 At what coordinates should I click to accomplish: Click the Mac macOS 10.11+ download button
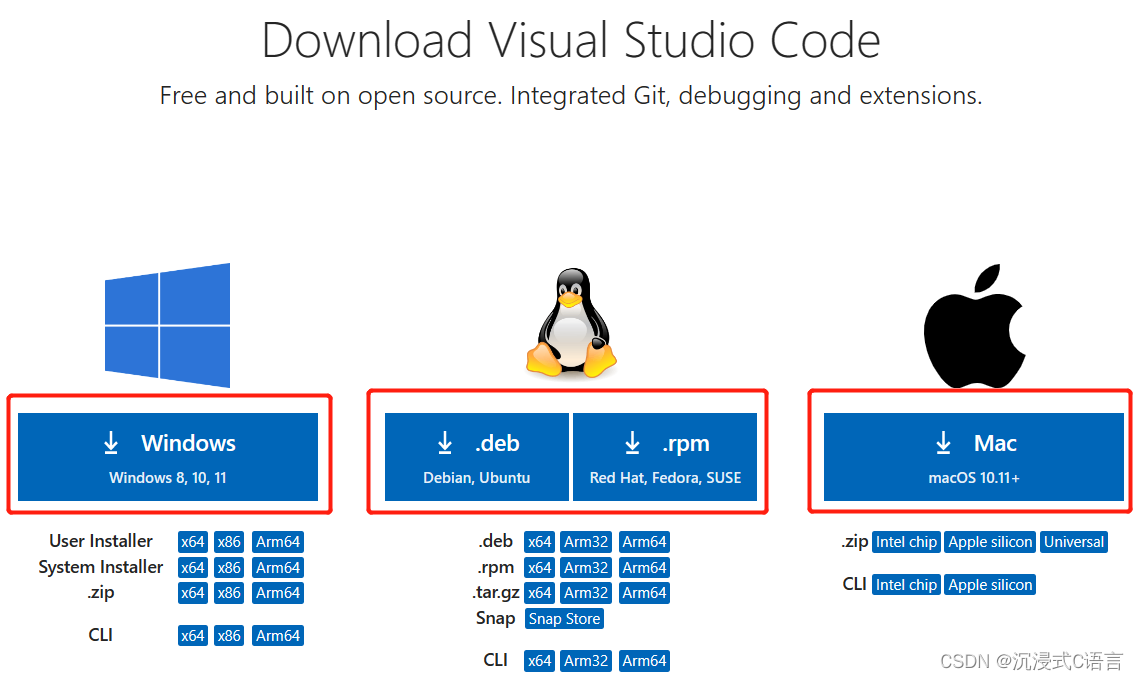click(973, 457)
